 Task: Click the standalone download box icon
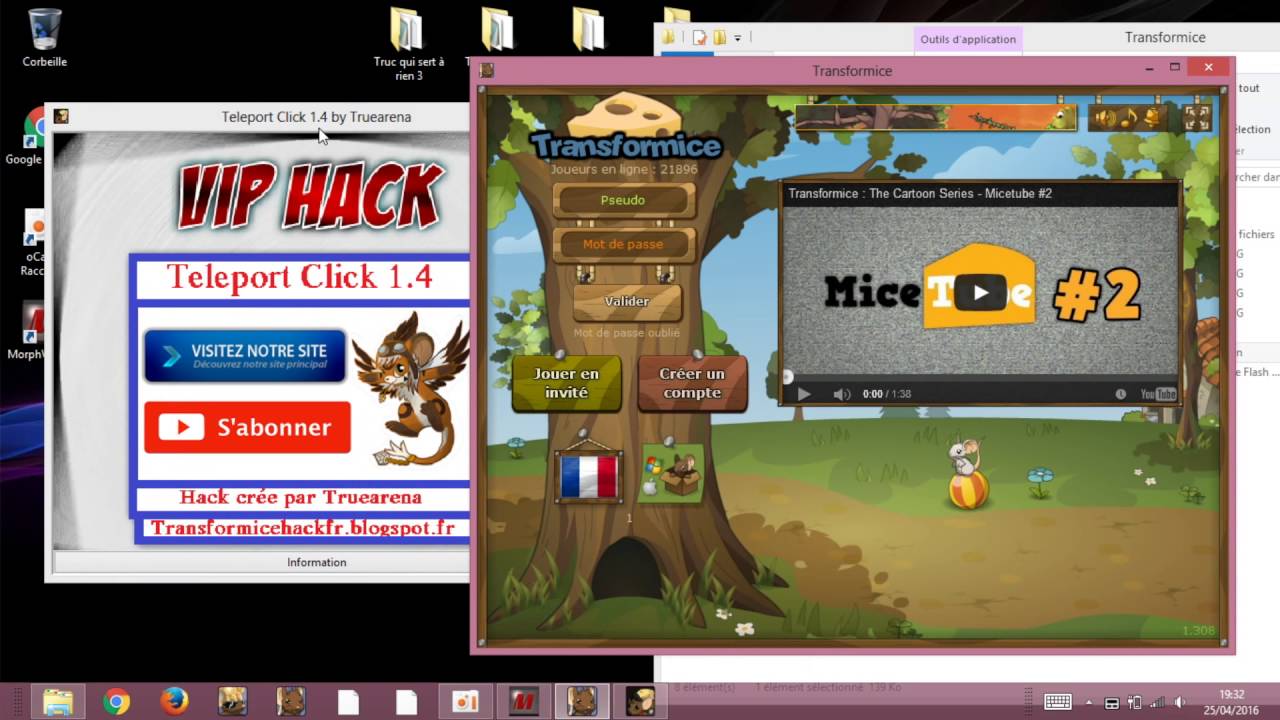point(672,475)
